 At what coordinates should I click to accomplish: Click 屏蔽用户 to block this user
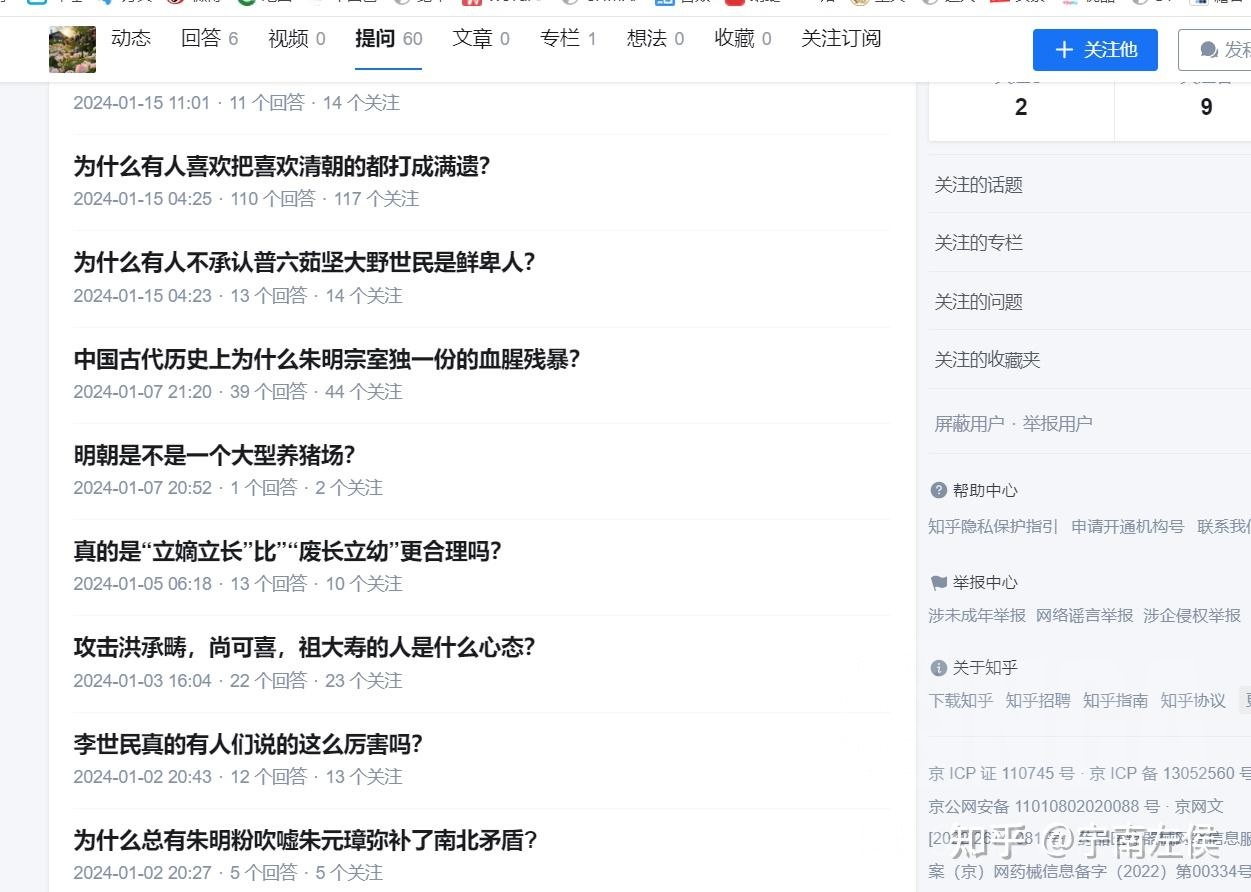(970, 424)
